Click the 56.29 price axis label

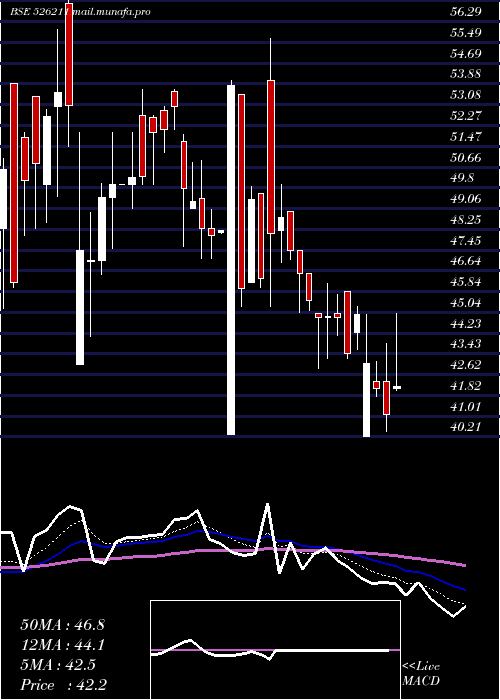[x=466, y=12]
